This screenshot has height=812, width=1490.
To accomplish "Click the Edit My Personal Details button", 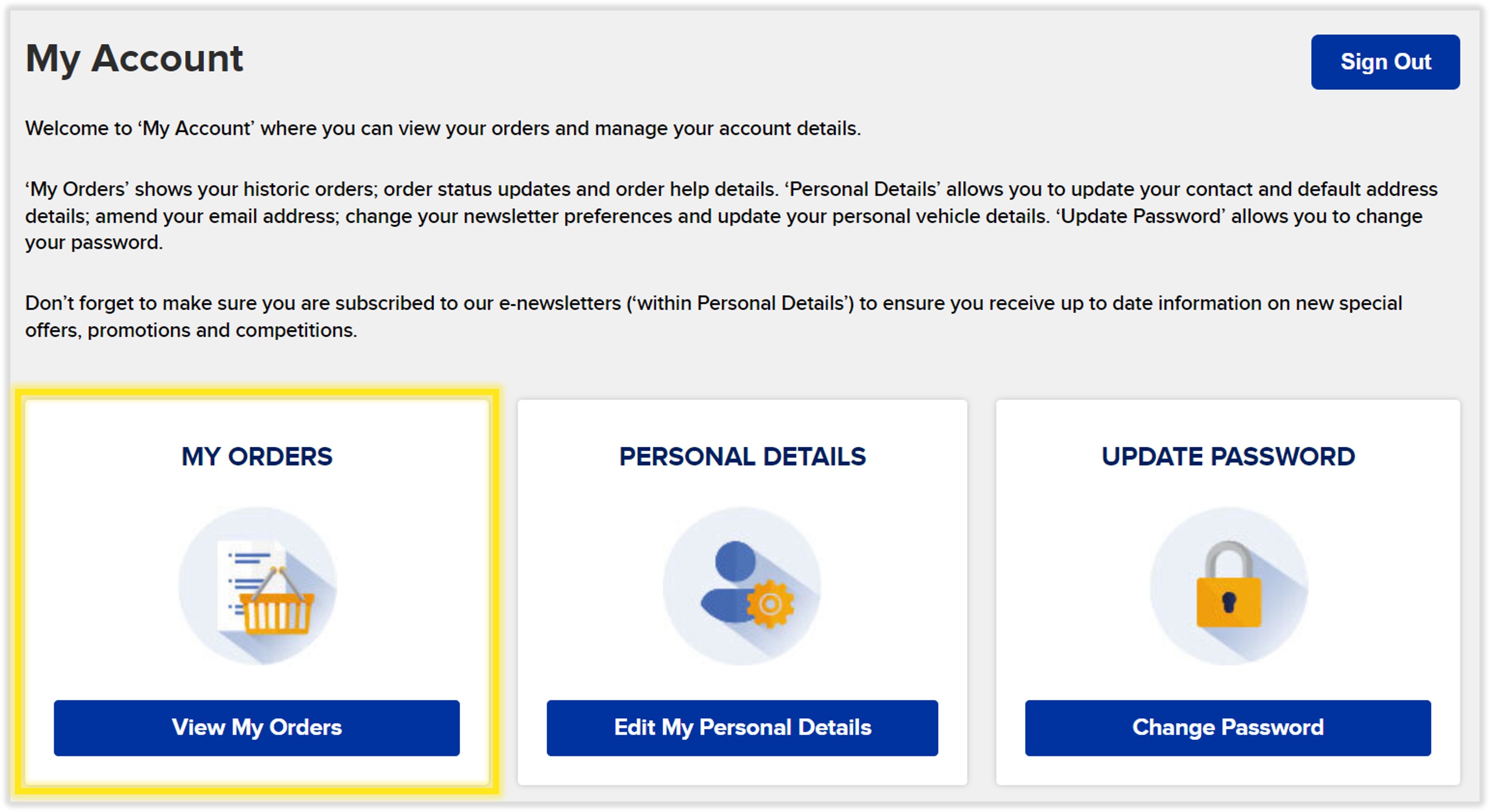I will point(743,728).
